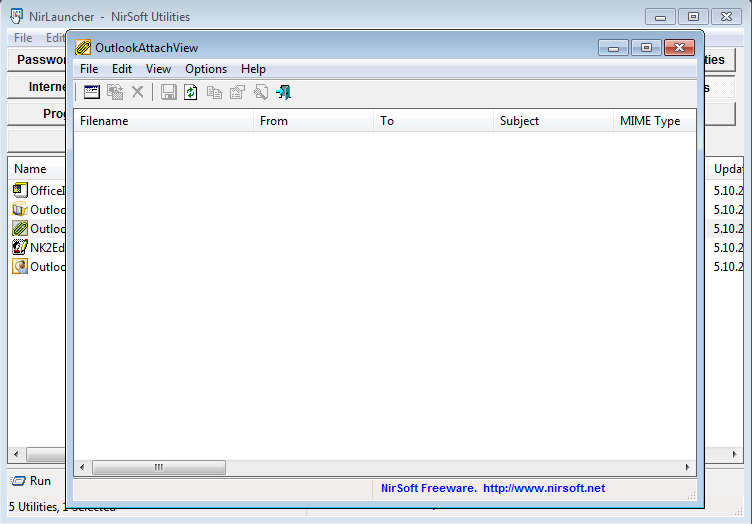This screenshot has width=752, height=524.
Task: Select the last Outlook entry icon in NirLauncher
Action: click(x=20, y=266)
